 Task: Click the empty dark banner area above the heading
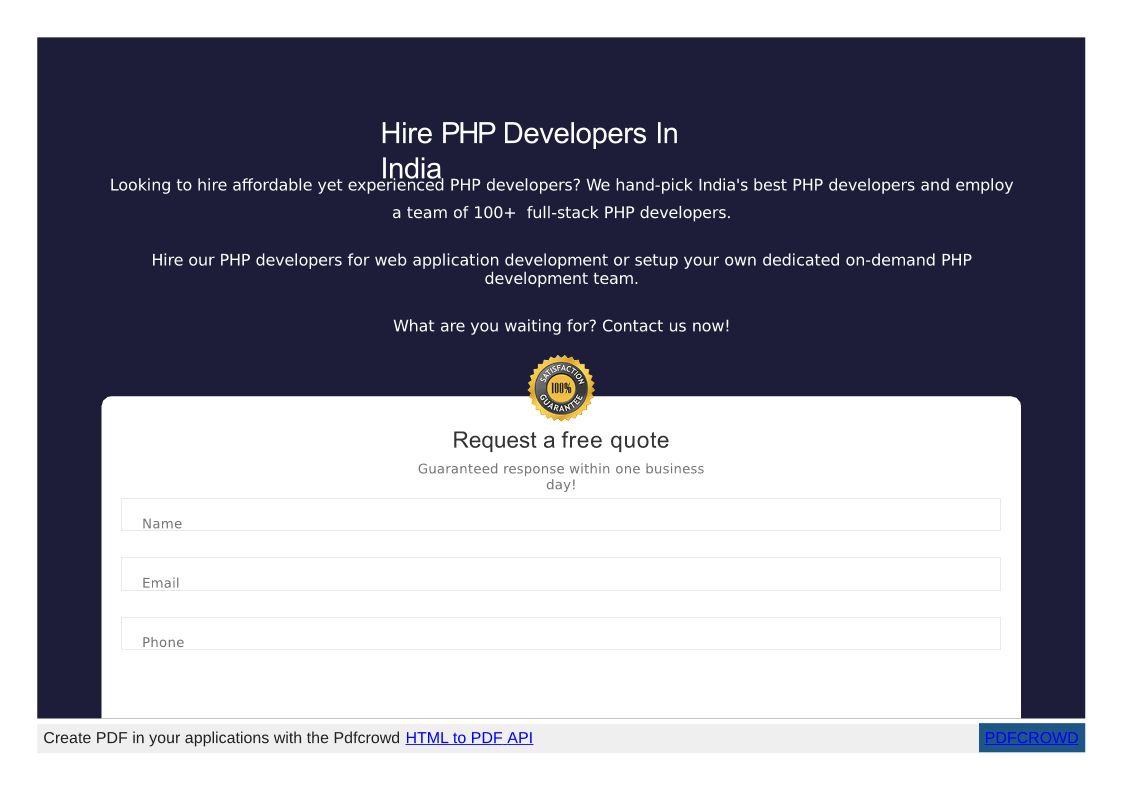[560, 75]
